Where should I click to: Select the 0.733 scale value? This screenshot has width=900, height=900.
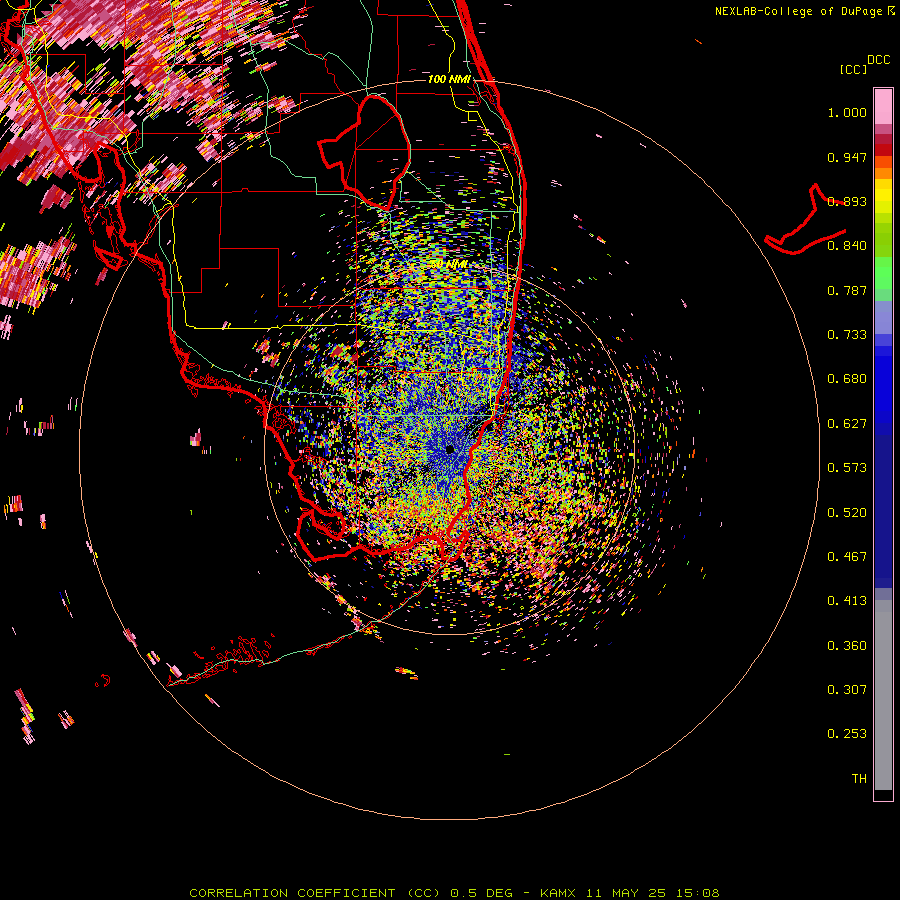point(847,335)
